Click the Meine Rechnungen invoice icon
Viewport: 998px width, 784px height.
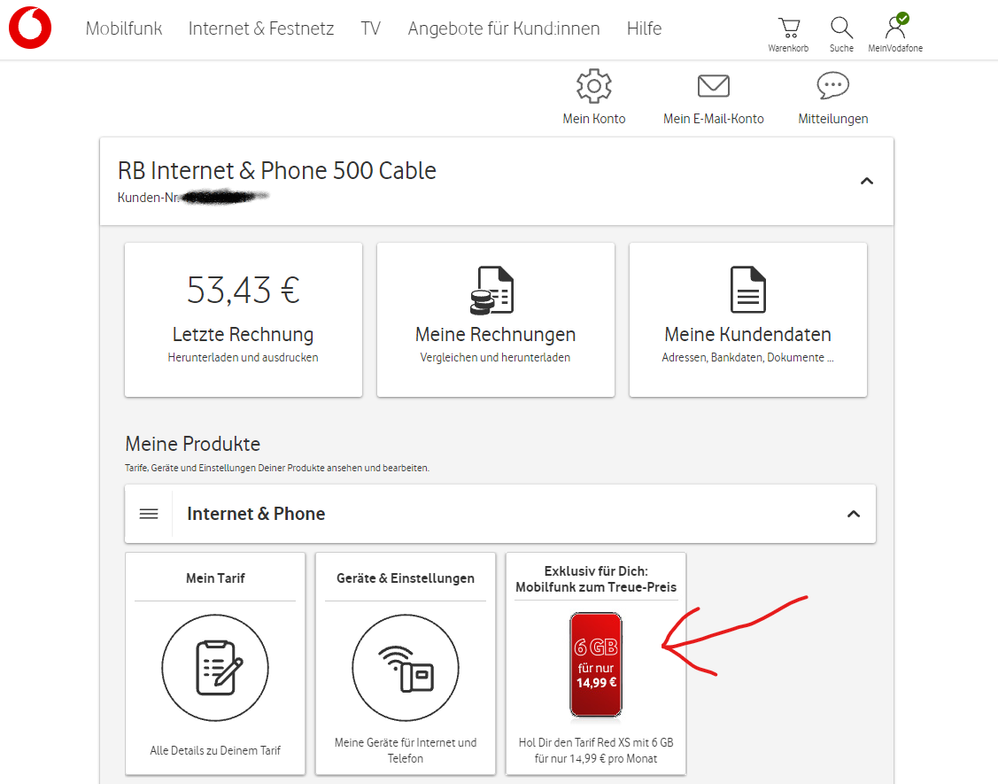click(x=492, y=290)
